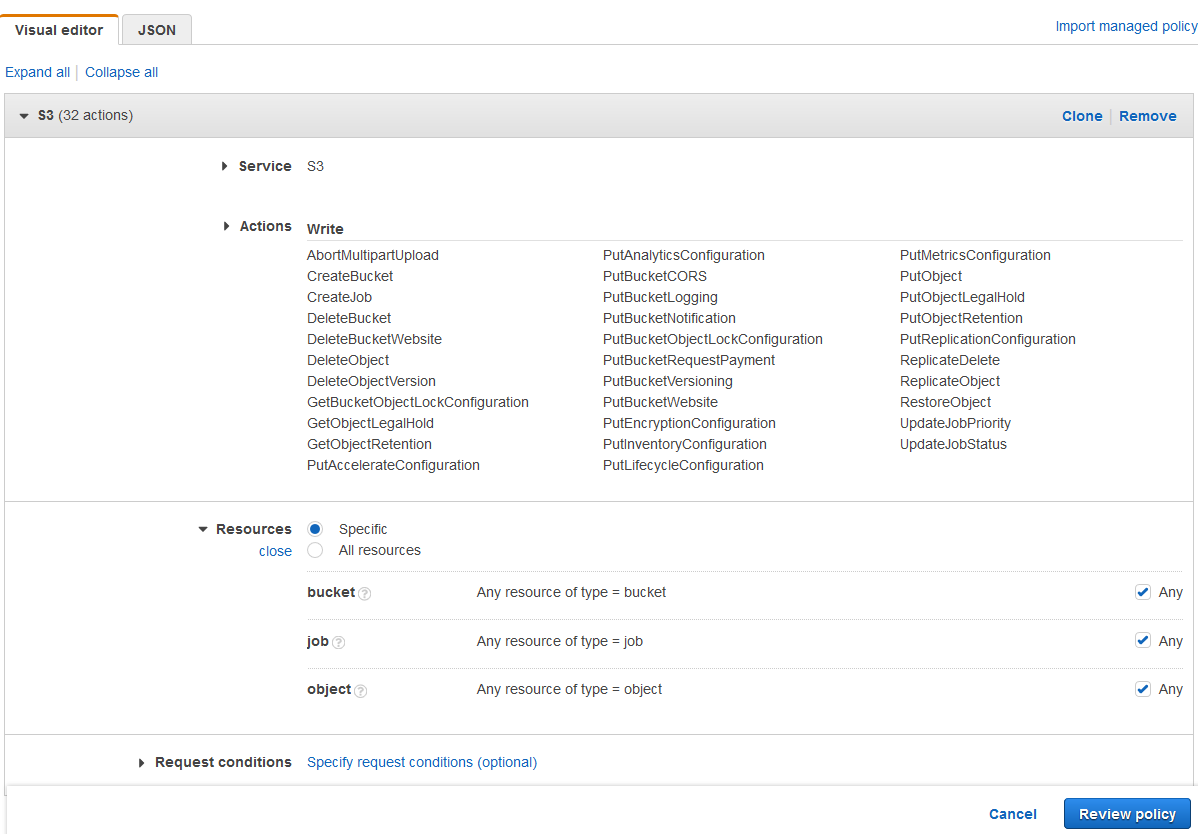Switch to the JSON tab
The image size is (1198, 834).
click(156, 29)
